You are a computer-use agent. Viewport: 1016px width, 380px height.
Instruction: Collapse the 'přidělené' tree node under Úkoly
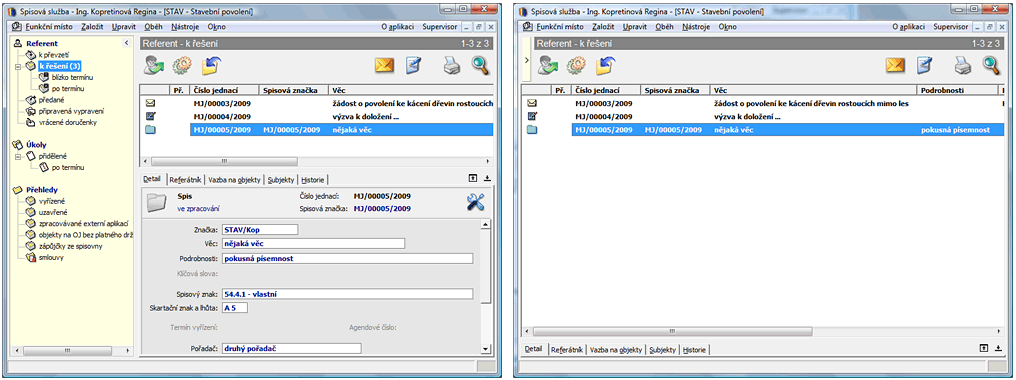point(17,156)
